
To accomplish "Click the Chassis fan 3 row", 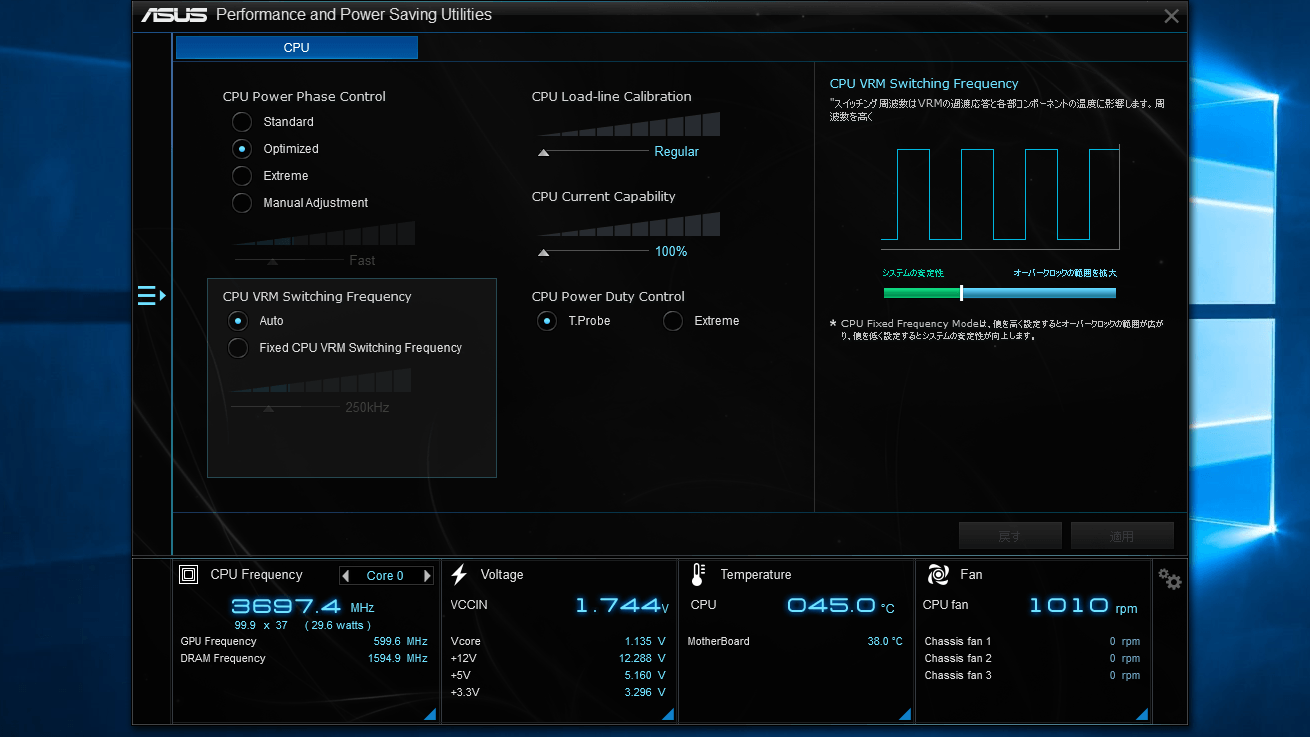I will [x=1032, y=676].
